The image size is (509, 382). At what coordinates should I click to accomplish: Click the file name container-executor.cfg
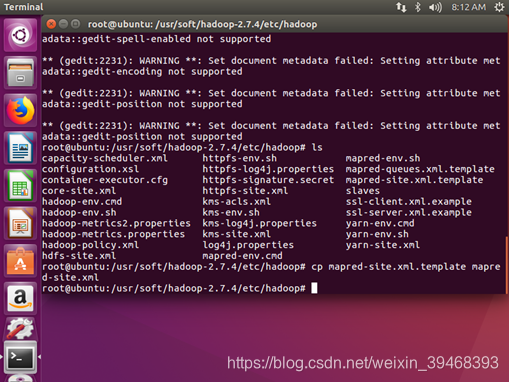[x=105, y=180]
